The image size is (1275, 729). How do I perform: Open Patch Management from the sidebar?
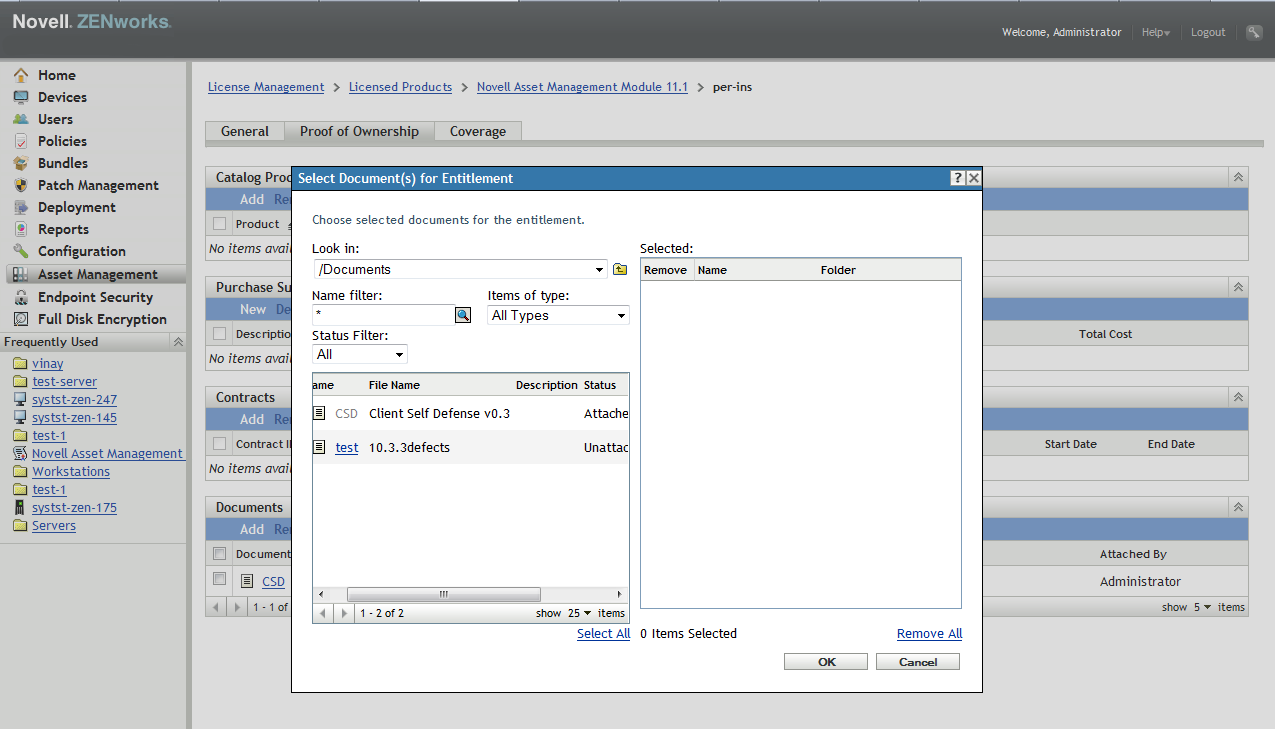(x=96, y=185)
